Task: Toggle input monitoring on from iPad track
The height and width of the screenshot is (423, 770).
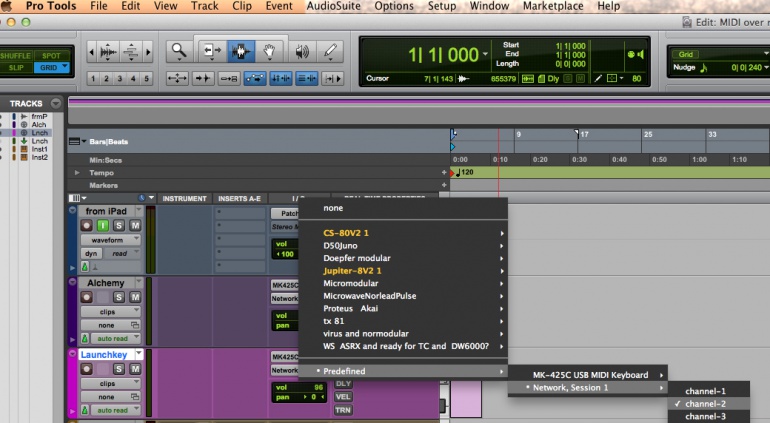Action: click(x=103, y=226)
